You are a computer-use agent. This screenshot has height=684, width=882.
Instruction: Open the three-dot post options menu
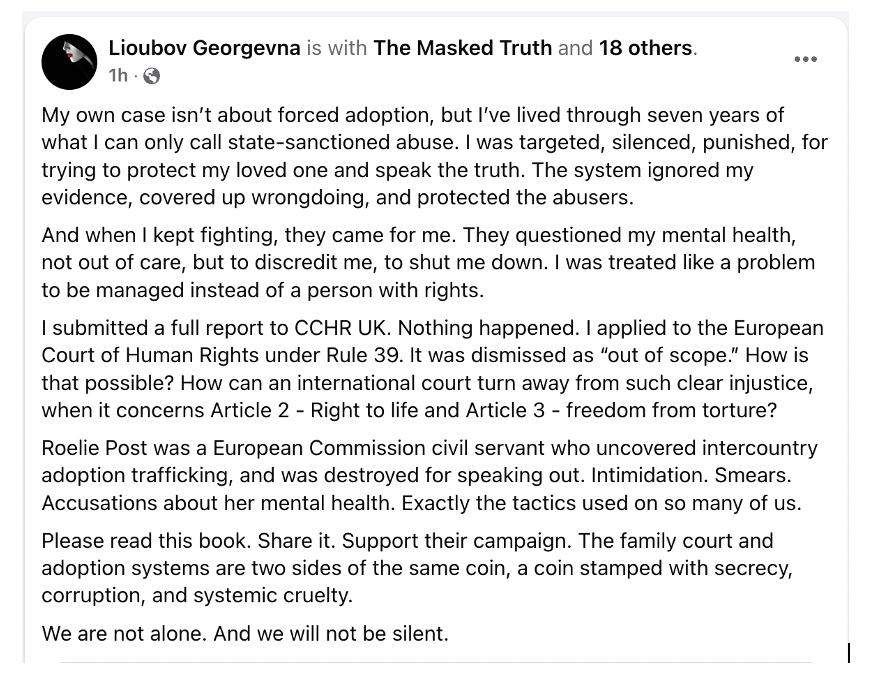[x=805, y=60]
